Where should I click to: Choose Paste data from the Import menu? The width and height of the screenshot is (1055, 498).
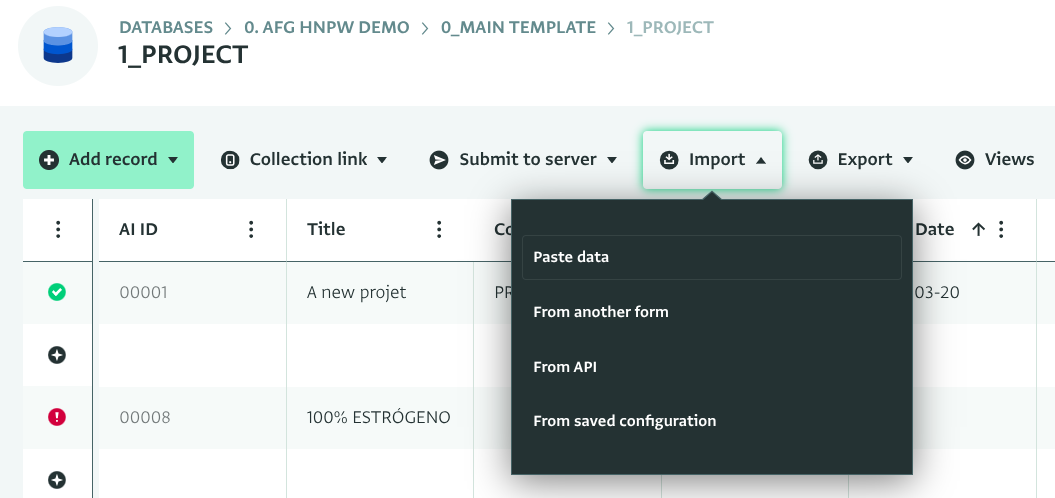(712, 257)
